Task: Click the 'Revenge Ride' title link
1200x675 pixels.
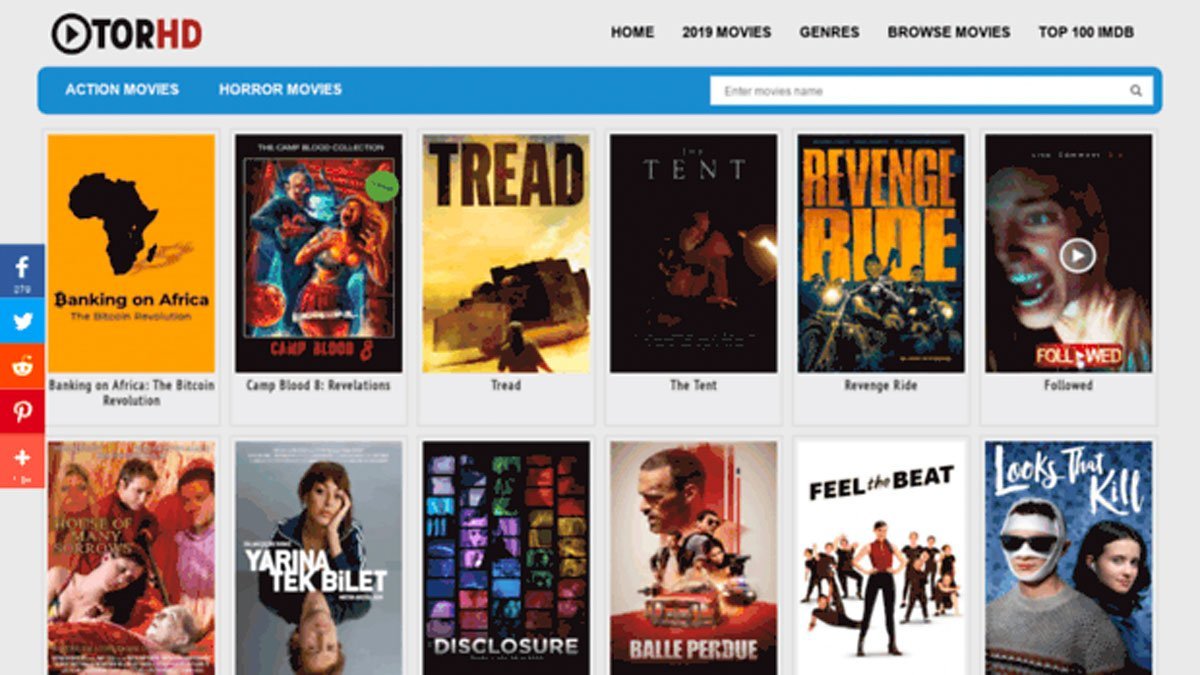Action: point(881,385)
